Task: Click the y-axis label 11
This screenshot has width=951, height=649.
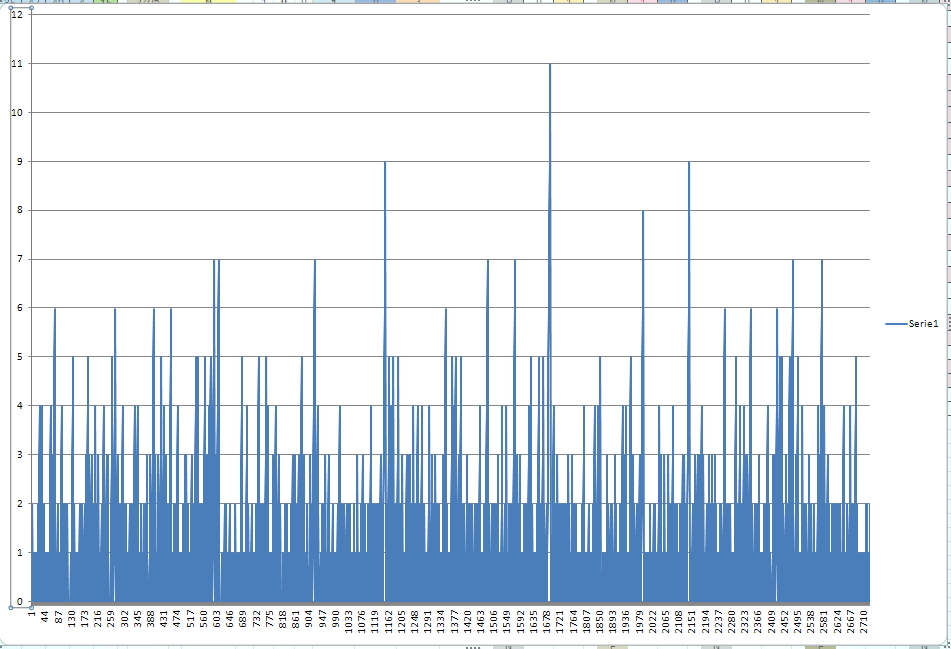Action: click(x=17, y=63)
